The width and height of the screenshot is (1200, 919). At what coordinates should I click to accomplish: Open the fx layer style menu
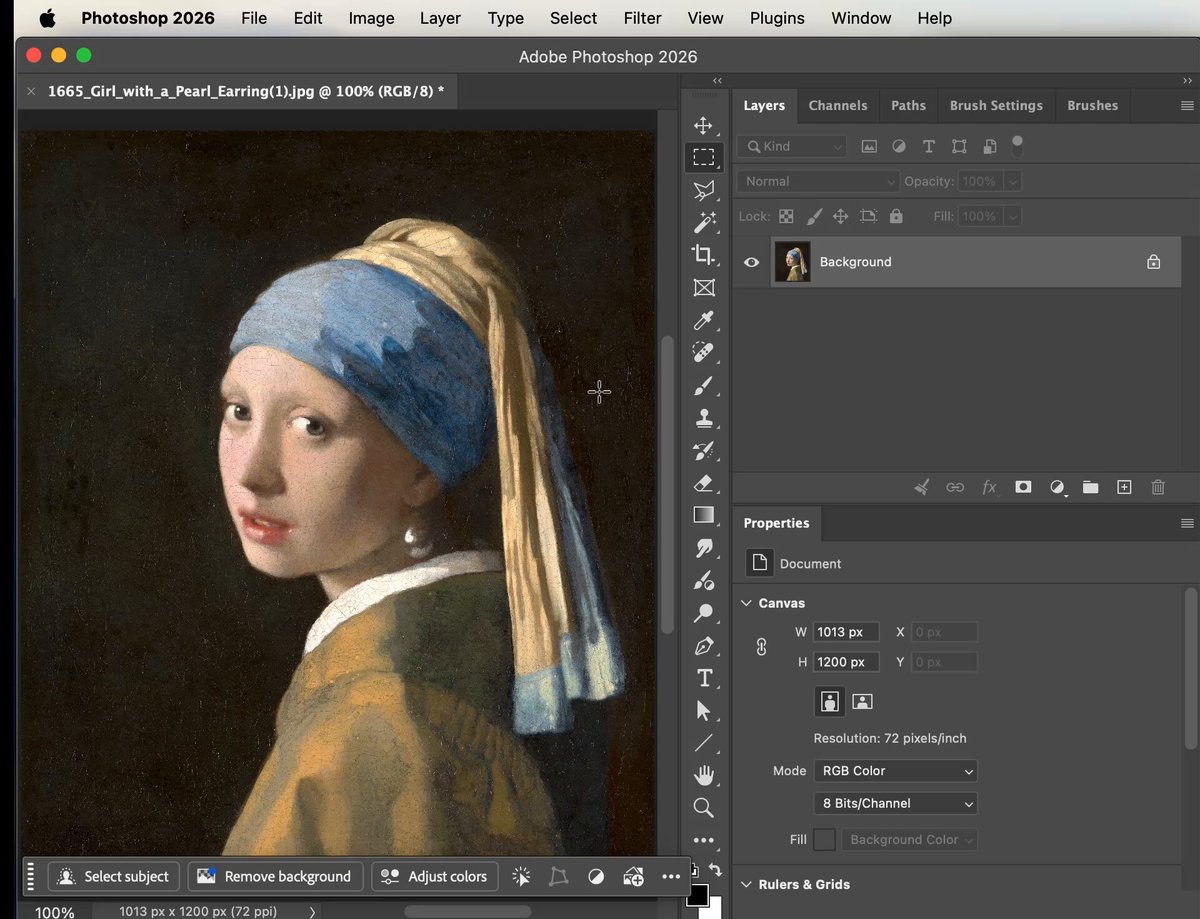989,487
